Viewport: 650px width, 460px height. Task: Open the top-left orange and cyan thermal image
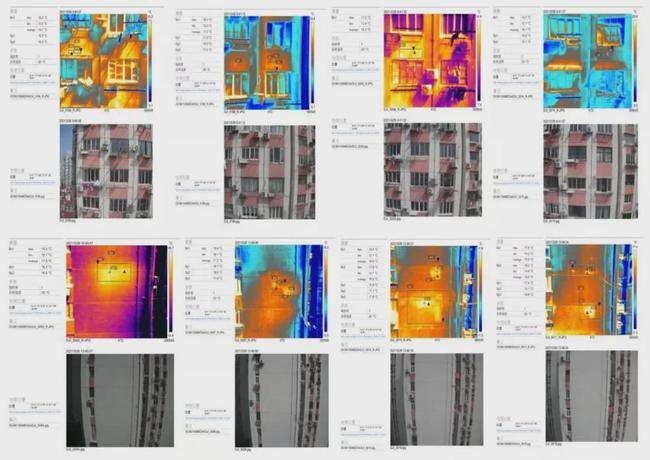point(102,59)
